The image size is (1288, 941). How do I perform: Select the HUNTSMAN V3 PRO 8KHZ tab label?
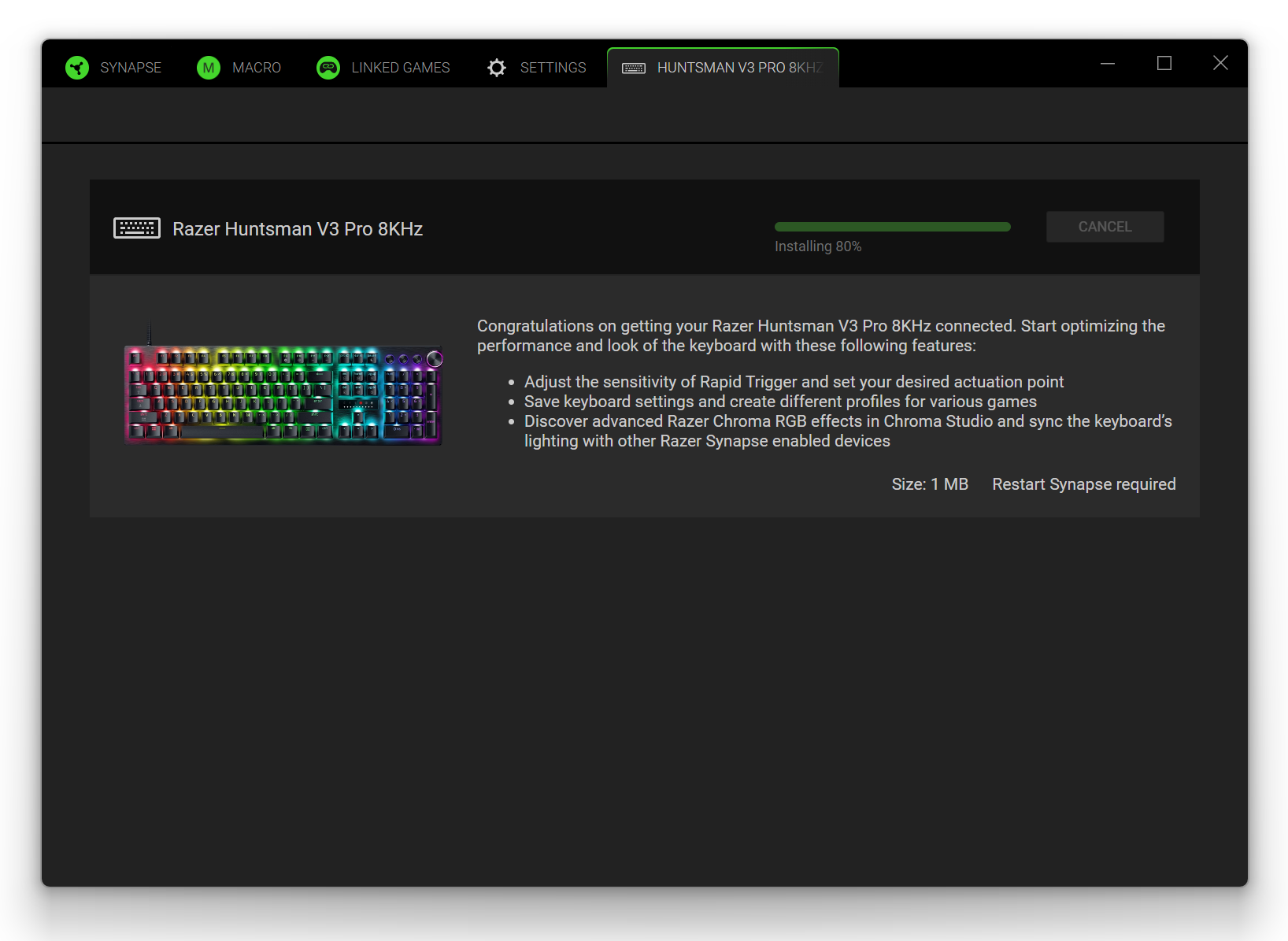[739, 68]
